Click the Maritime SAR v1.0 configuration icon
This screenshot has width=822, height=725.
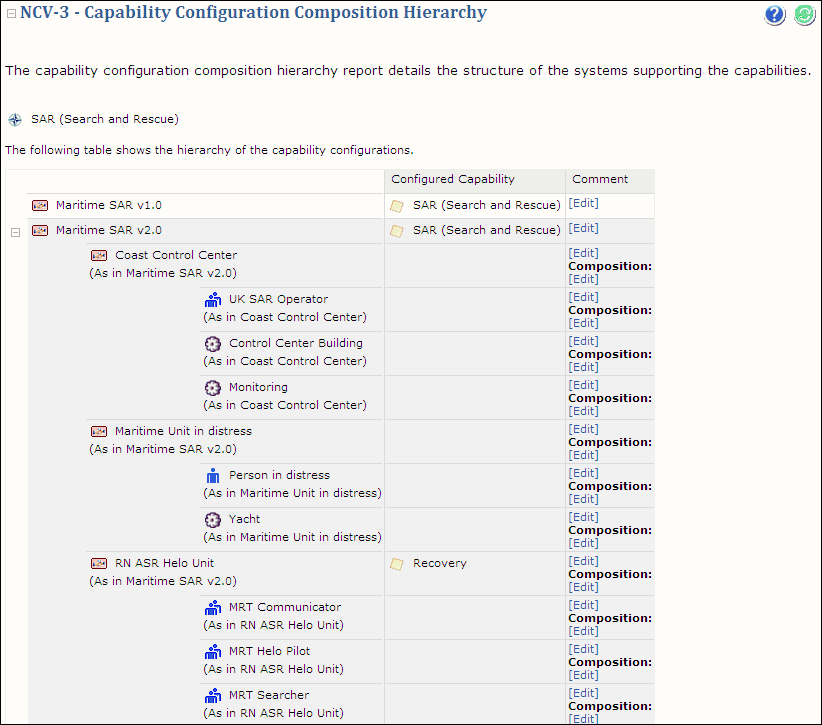click(40, 205)
